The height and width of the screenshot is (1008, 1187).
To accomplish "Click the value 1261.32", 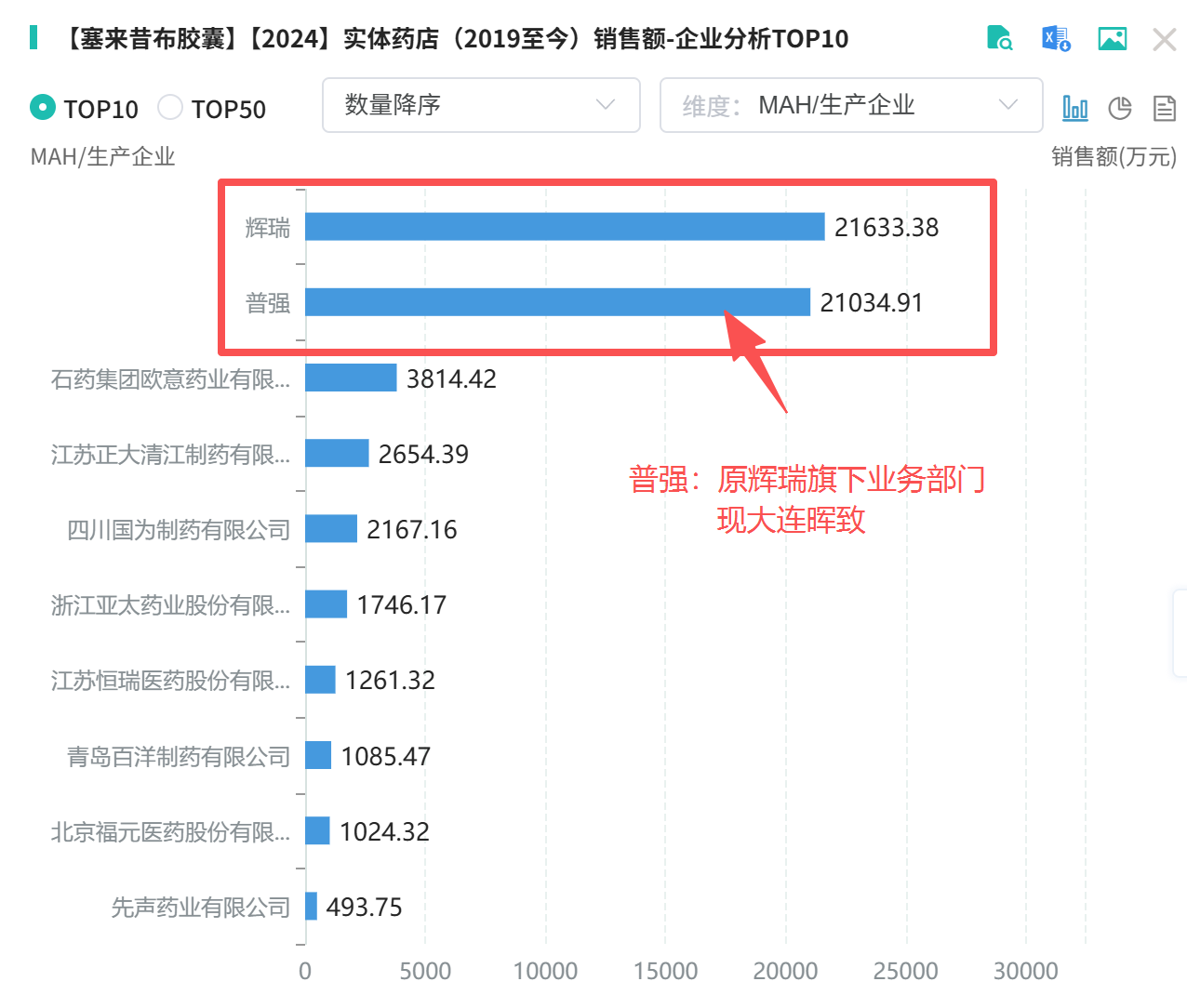I will (390, 680).
